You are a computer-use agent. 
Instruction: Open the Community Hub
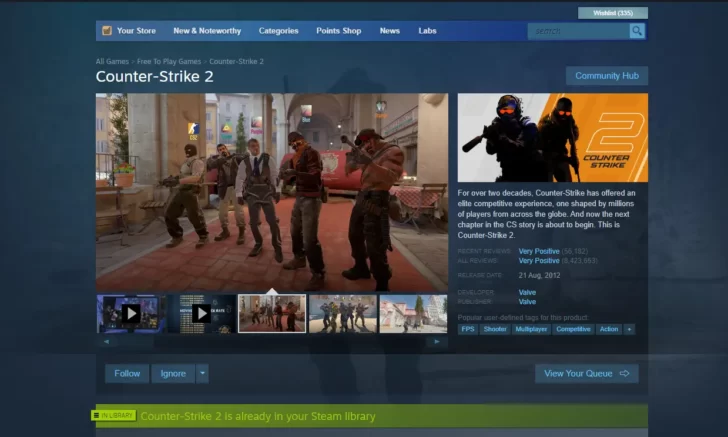(x=607, y=76)
